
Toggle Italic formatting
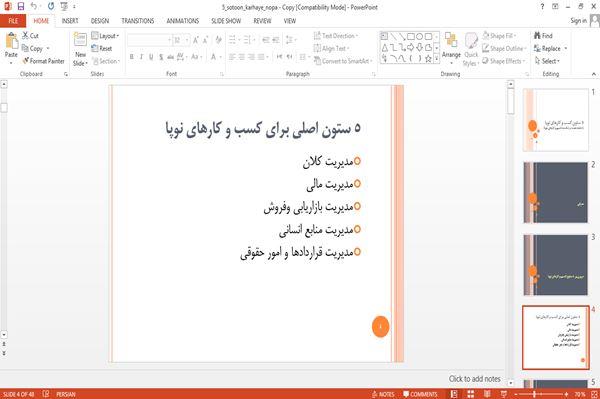pyautogui.click(x=141, y=57)
